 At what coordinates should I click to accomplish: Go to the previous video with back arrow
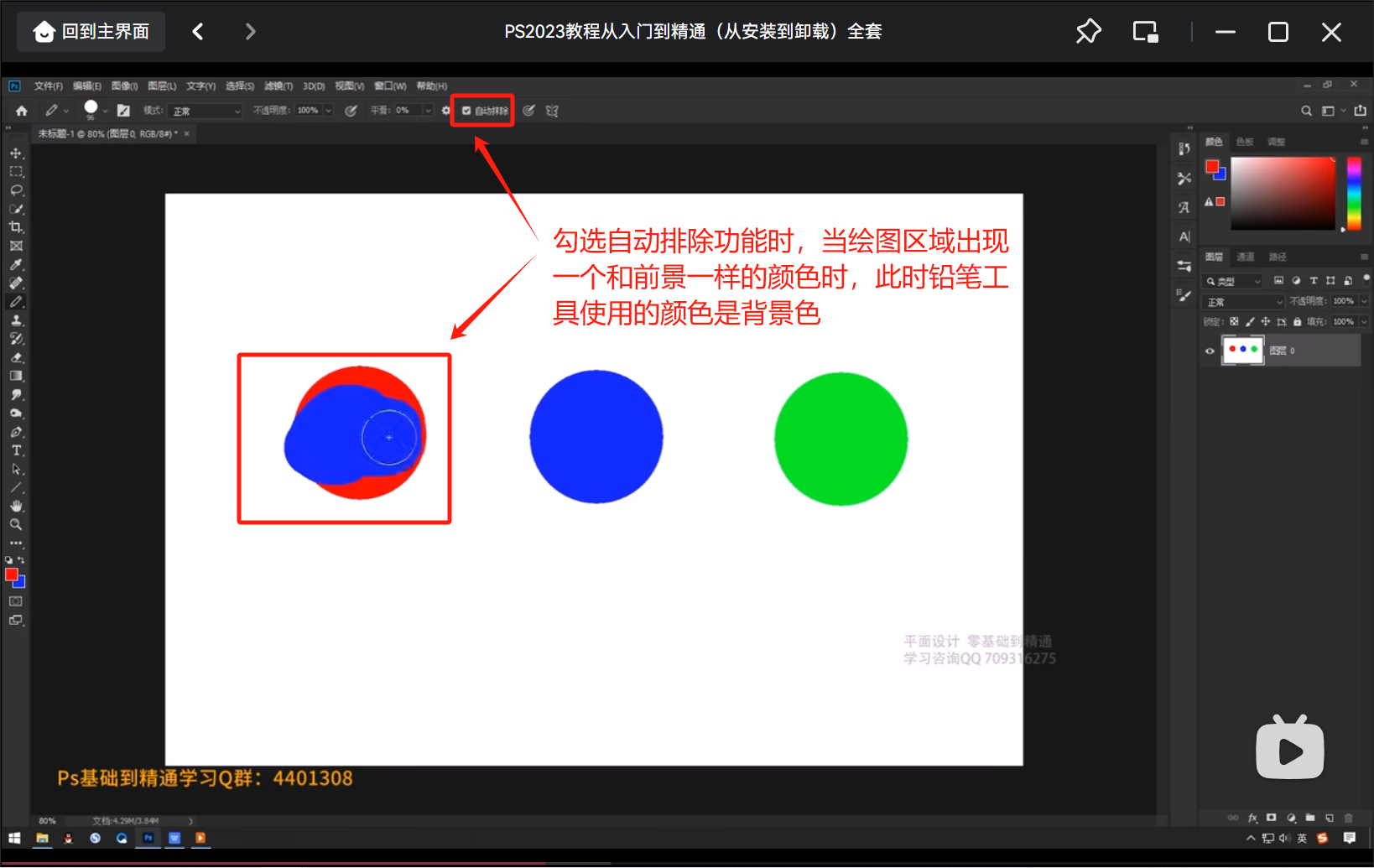[198, 32]
